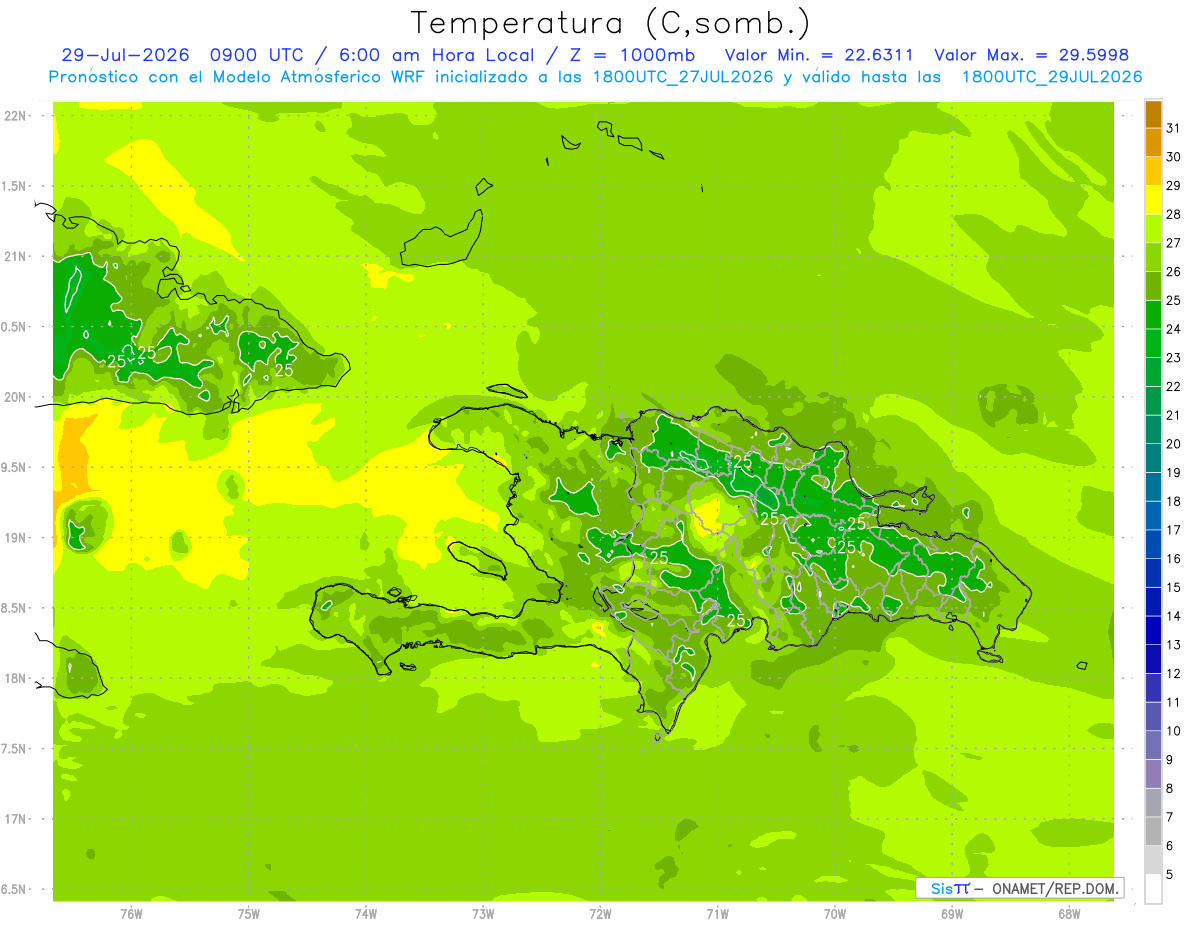
Task: Click the '76W' longitude label
Action: 131,914
